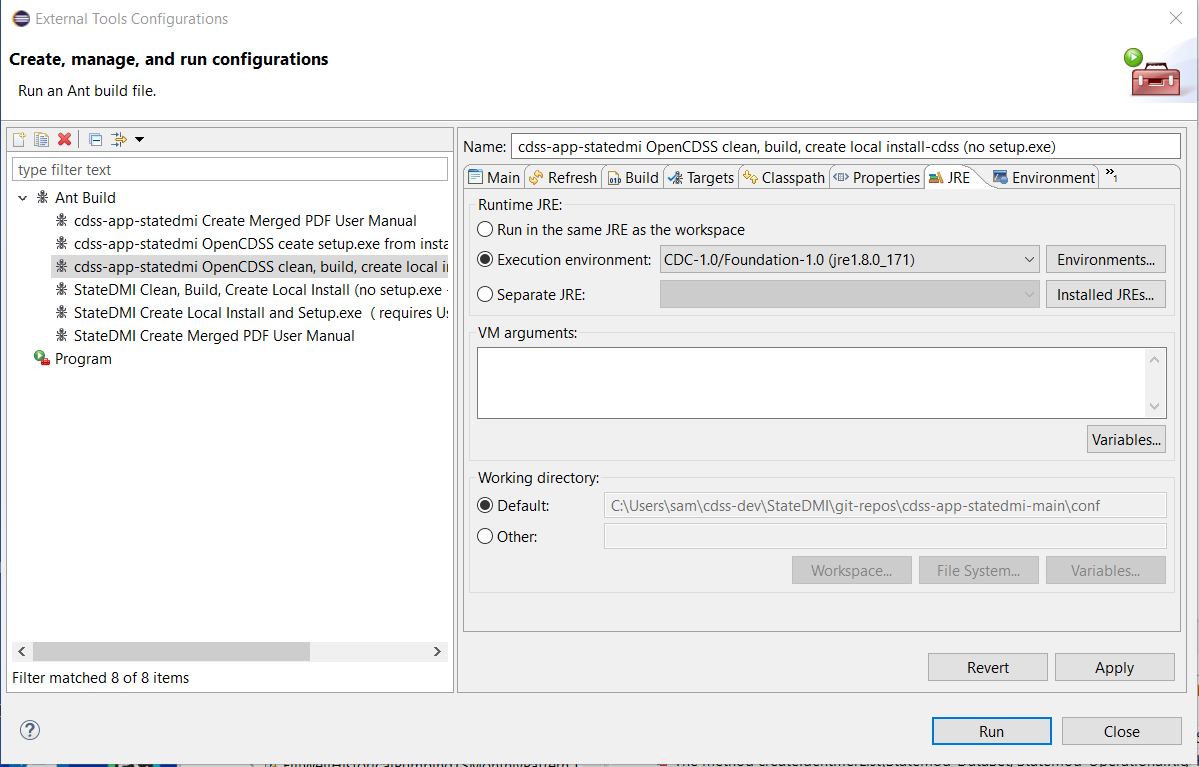Viewport: 1199px width, 767px height.
Task: Click ant icon of Create Merged PDF cdss-app-statedmi
Action: click(x=61, y=220)
